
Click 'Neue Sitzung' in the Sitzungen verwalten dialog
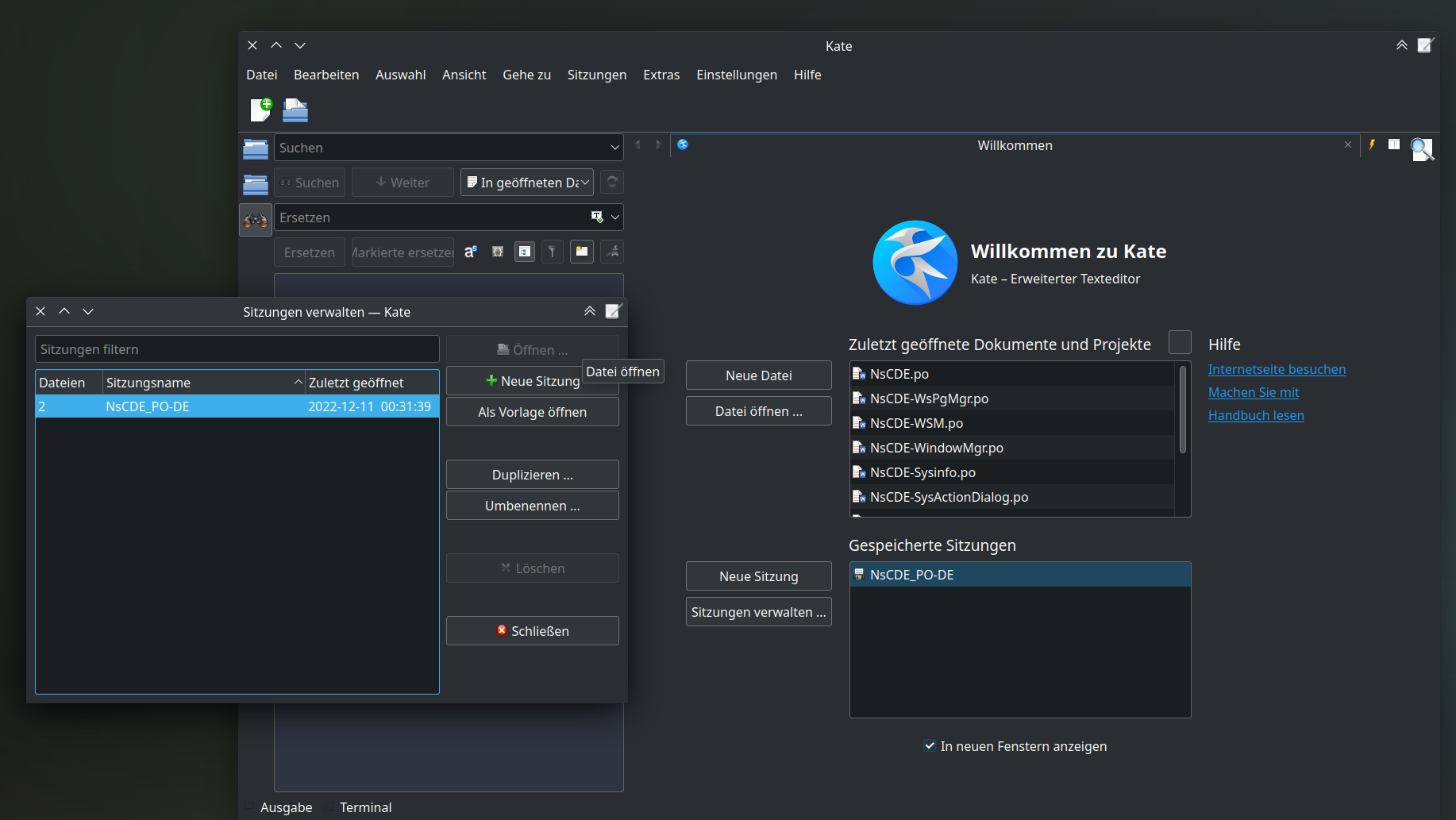(x=533, y=381)
